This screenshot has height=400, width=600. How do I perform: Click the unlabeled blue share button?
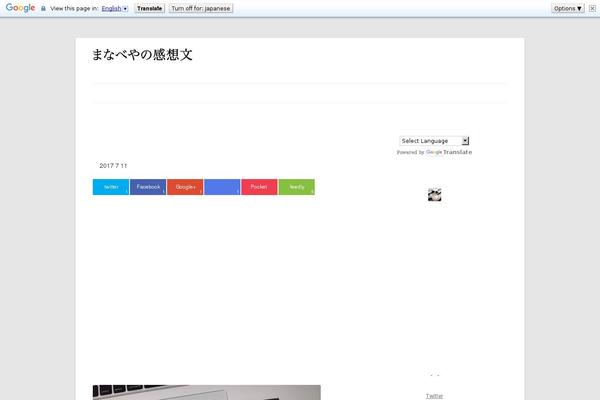pos(222,187)
